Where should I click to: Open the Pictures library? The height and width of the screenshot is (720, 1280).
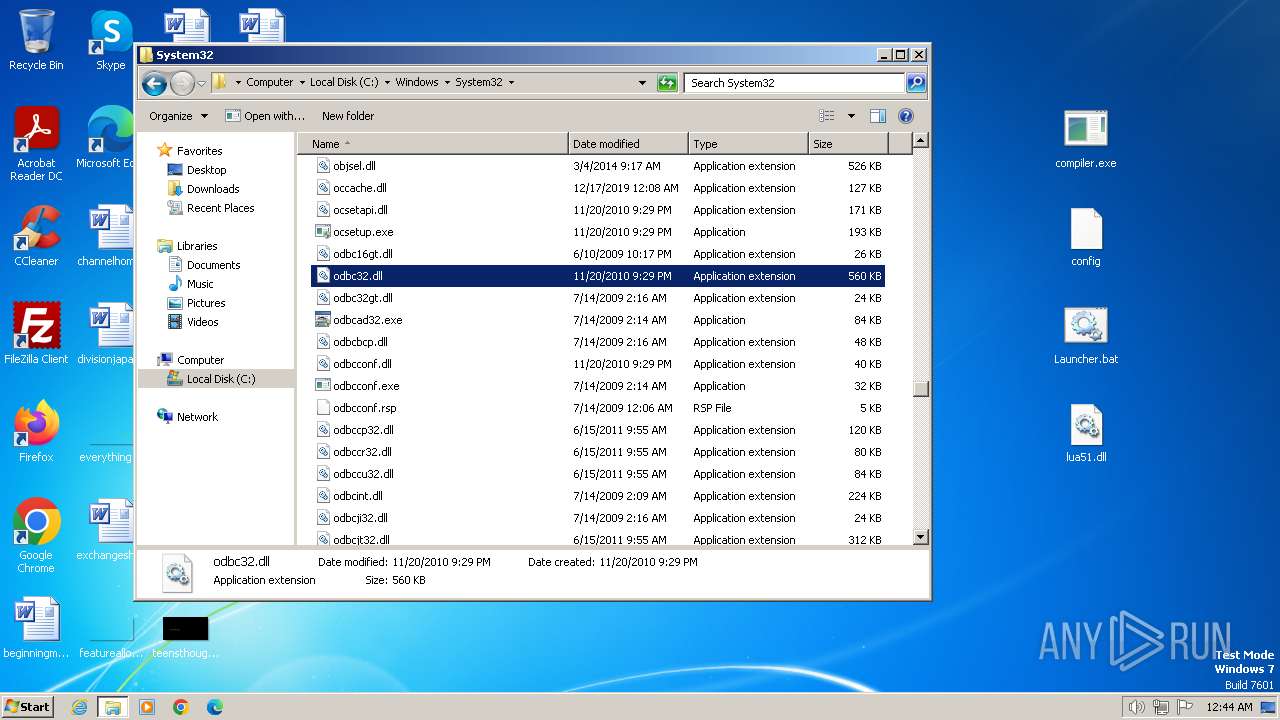point(206,303)
